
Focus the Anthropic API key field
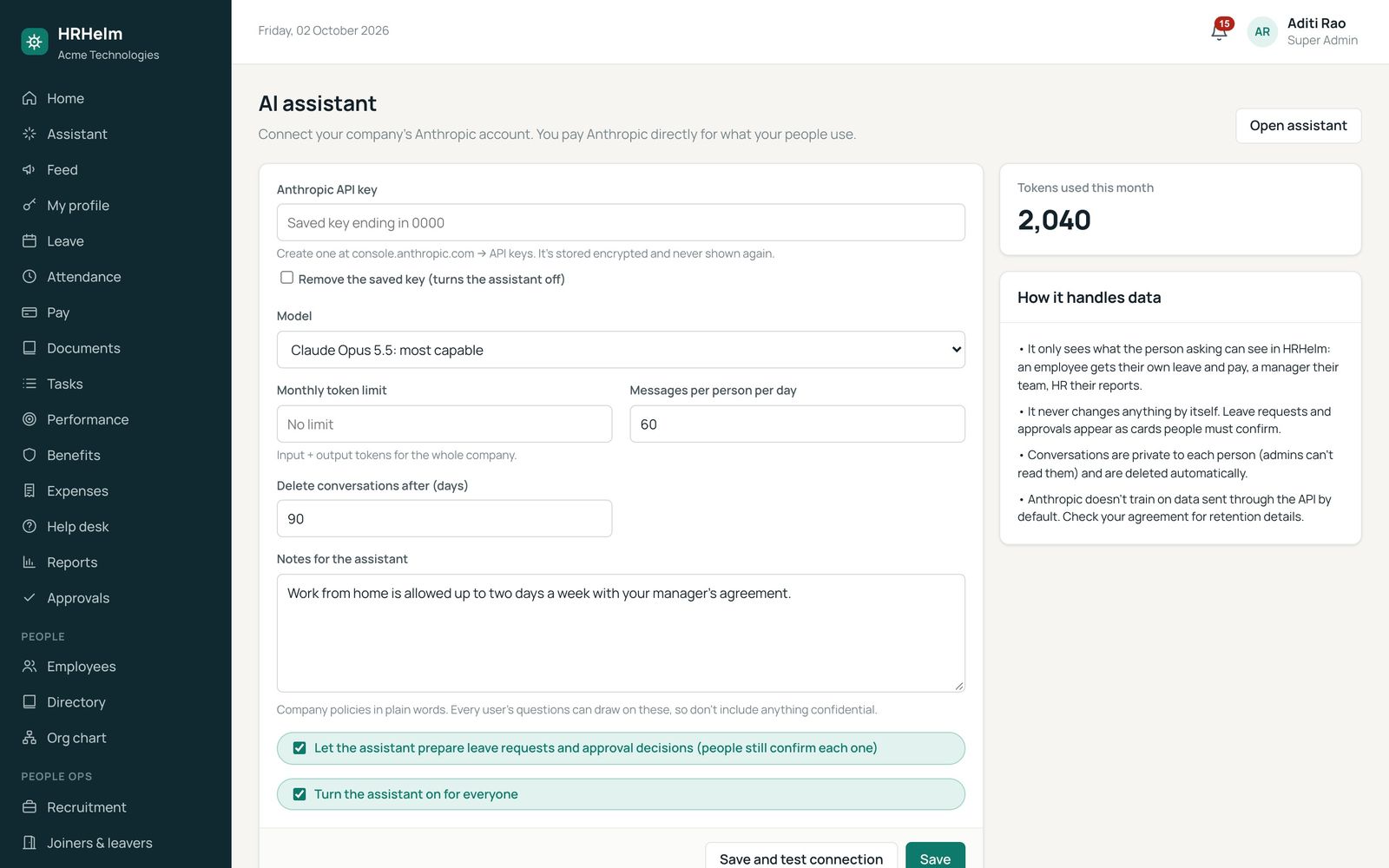tap(621, 222)
